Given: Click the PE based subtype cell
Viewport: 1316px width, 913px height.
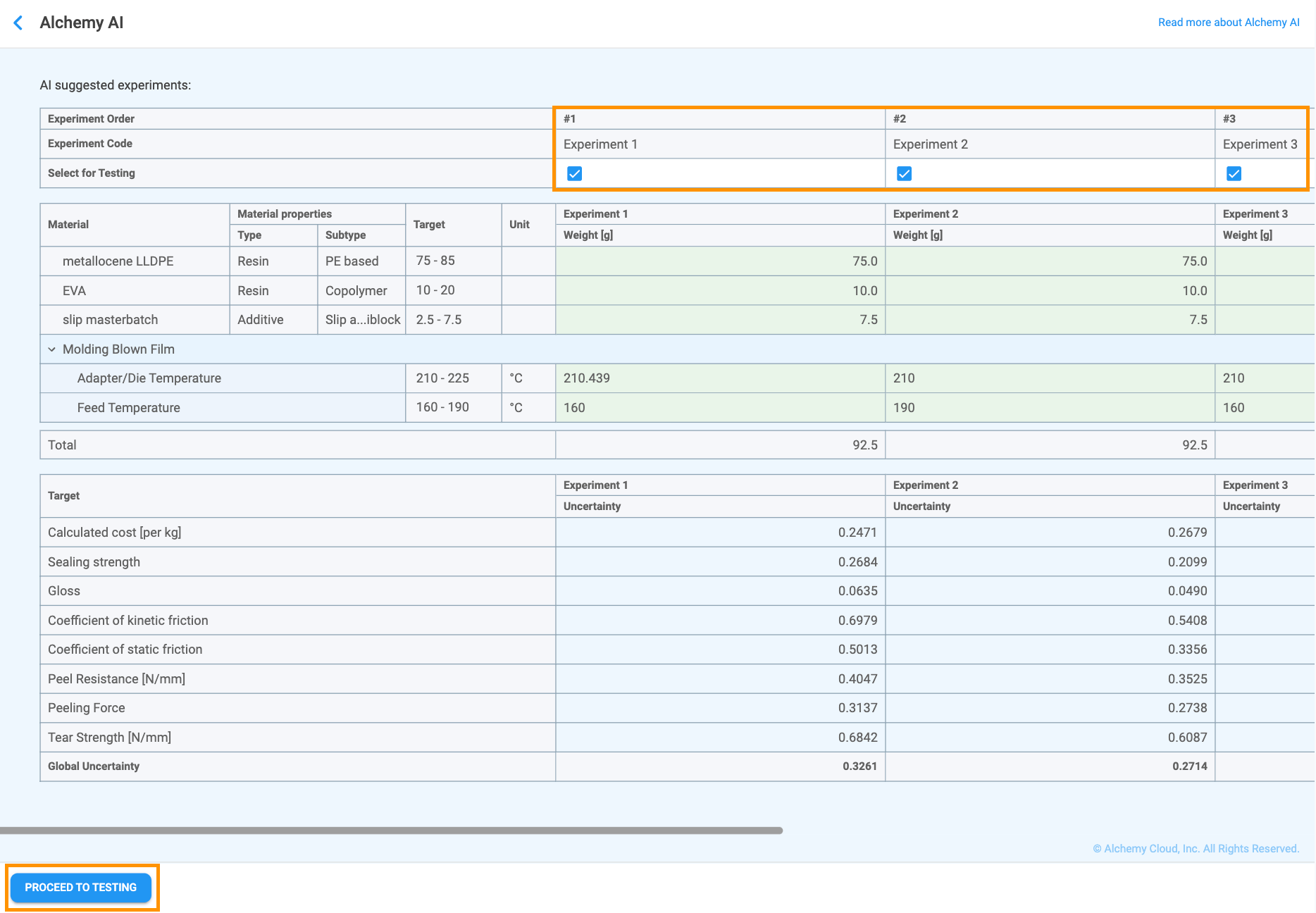Looking at the screenshot, I should click(362, 261).
